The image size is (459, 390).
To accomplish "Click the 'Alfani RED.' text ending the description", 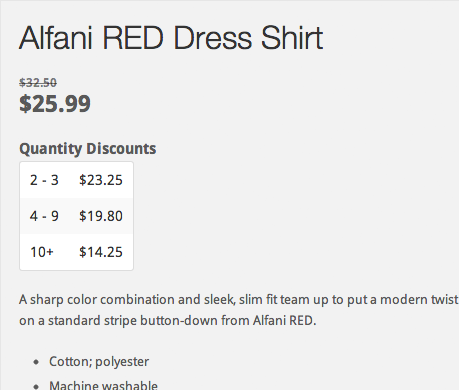I will point(284,320).
